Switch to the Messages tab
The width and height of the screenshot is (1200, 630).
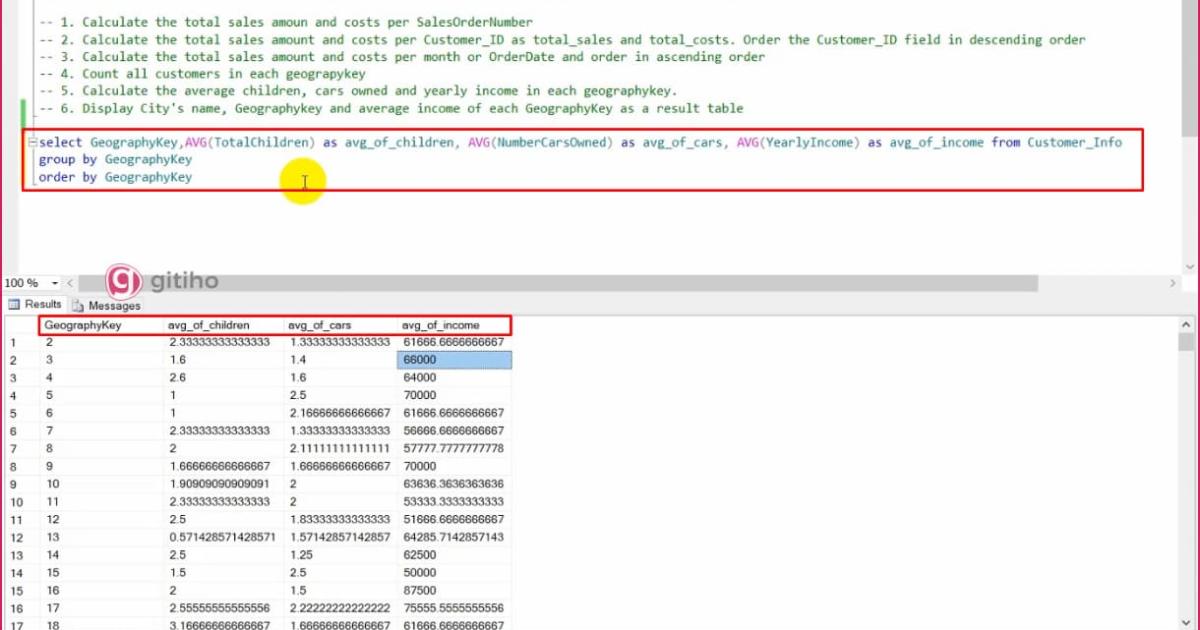coord(114,306)
